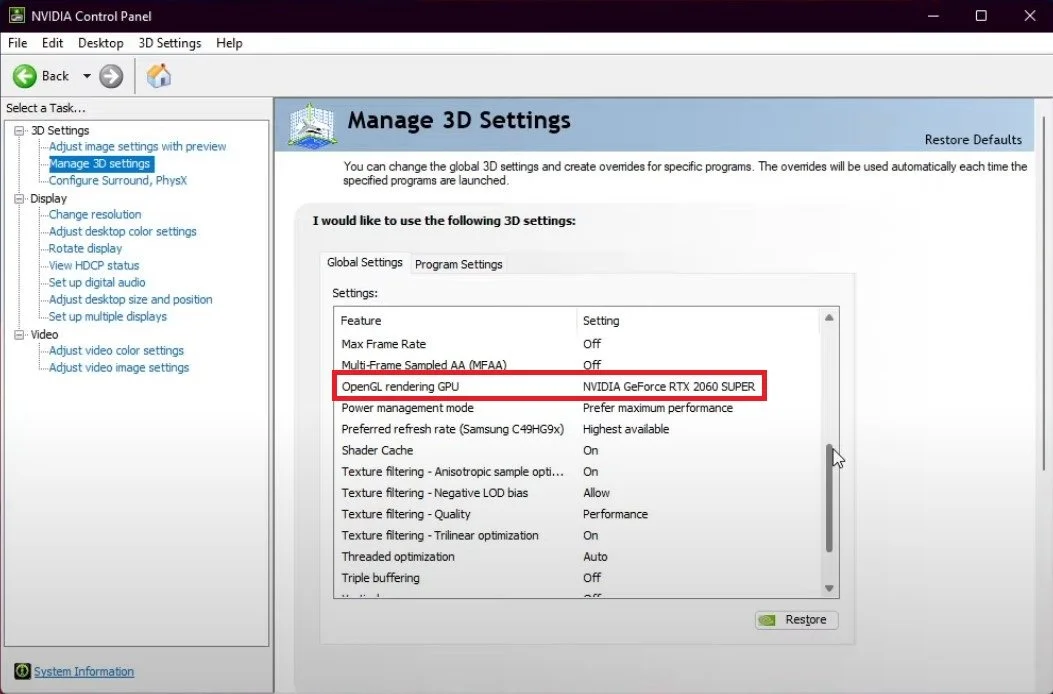Select the Global Settings tab
Screen dimensions: 1053x694
click(365, 262)
